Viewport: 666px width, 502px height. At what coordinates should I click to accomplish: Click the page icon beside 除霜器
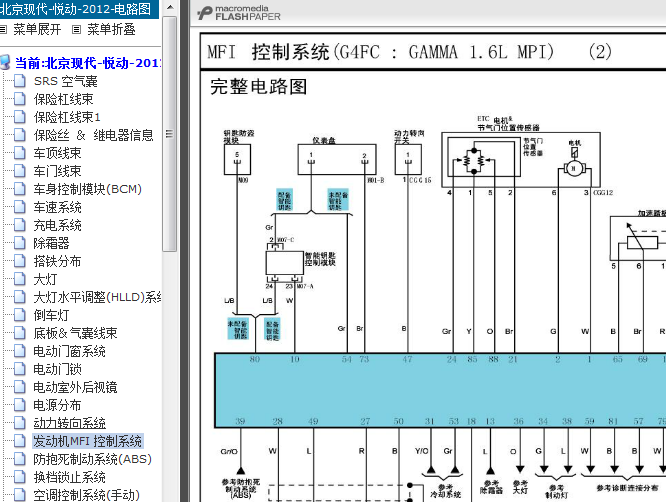point(20,243)
